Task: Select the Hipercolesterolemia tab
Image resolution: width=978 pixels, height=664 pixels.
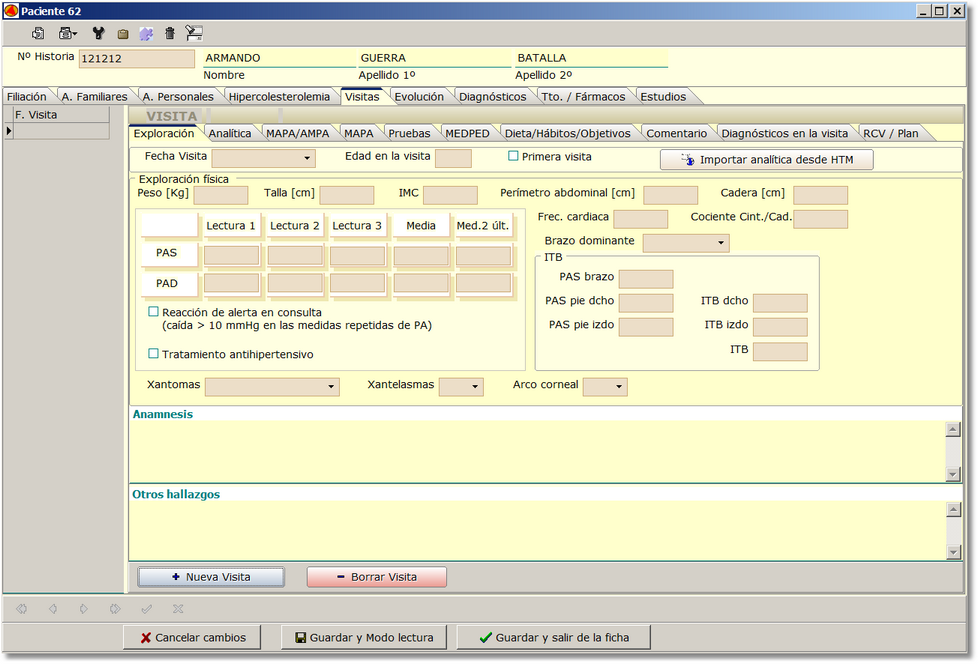Action: point(279,97)
